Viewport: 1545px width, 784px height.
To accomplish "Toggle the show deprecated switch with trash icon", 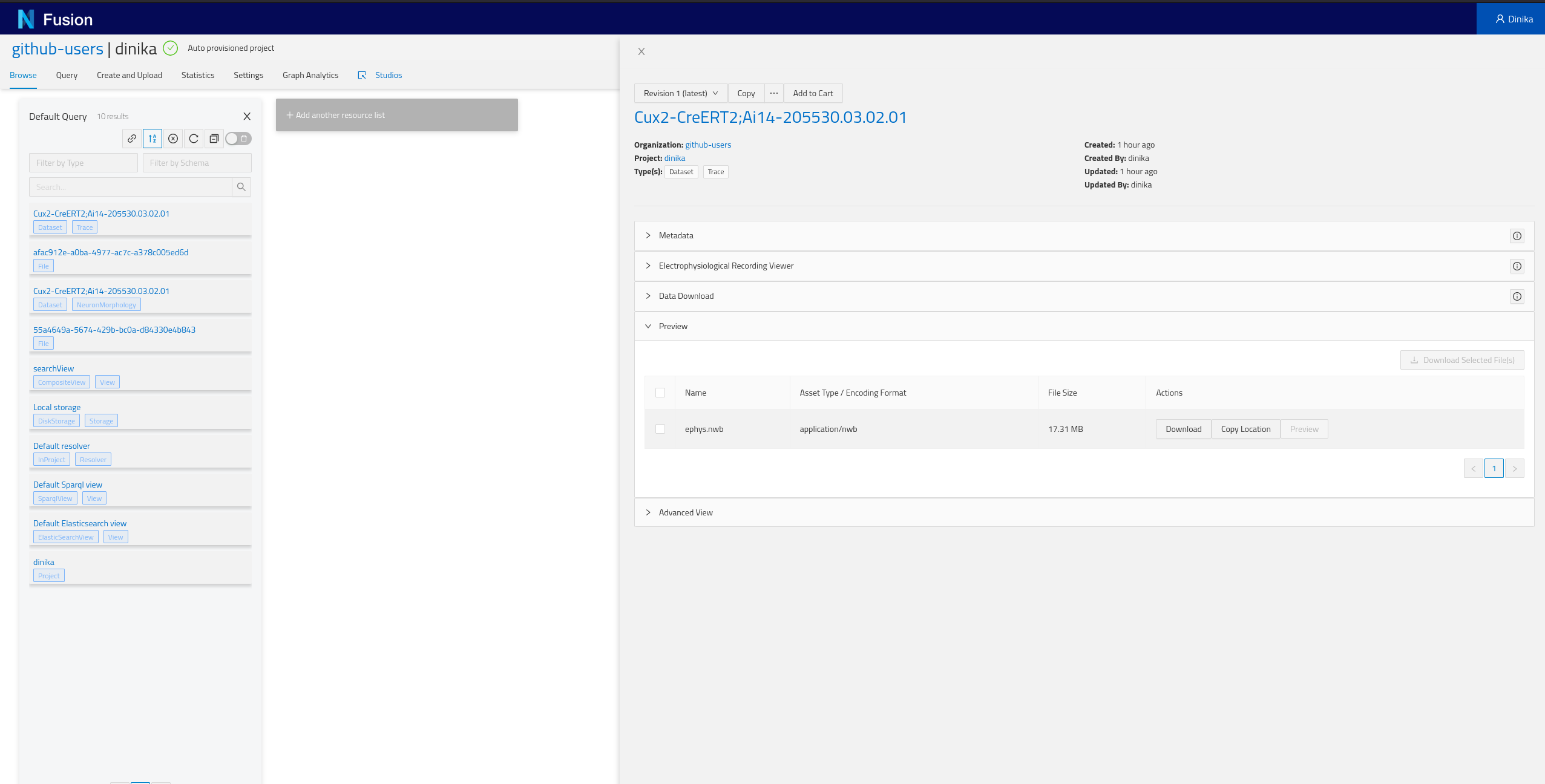I will tap(238, 139).
